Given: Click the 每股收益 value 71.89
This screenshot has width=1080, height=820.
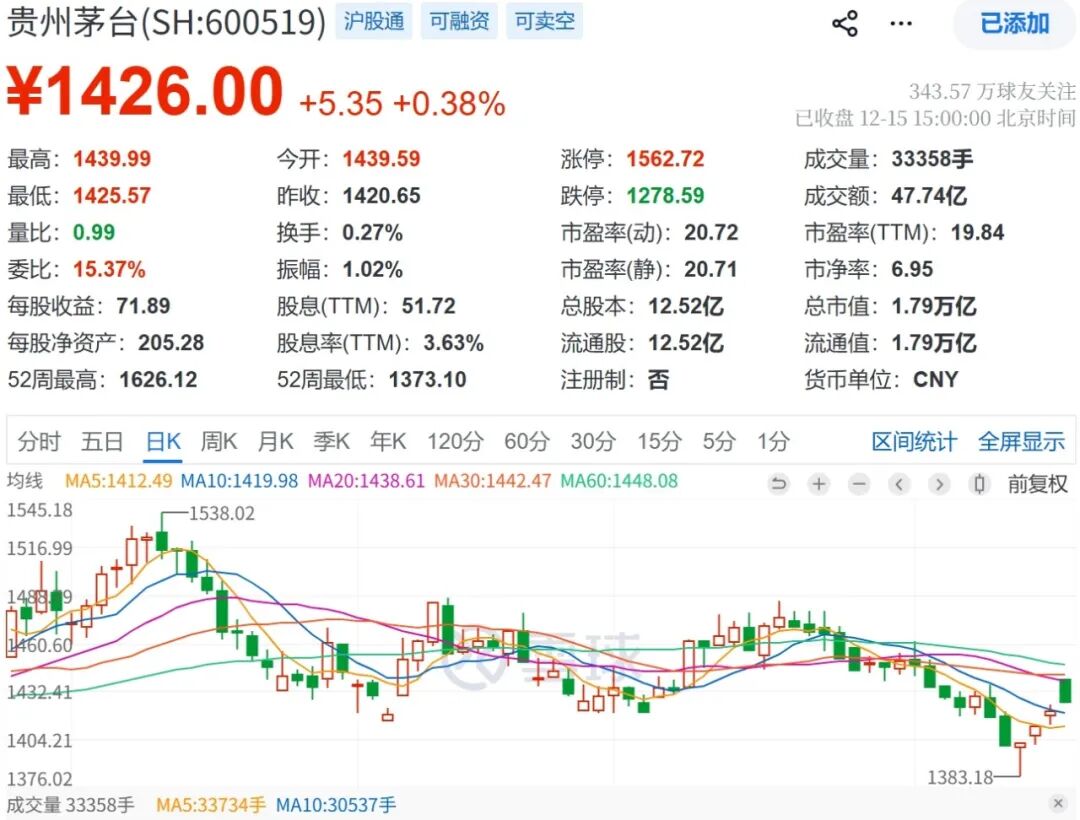Looking at the screenshot, I should tap(143, 306).
